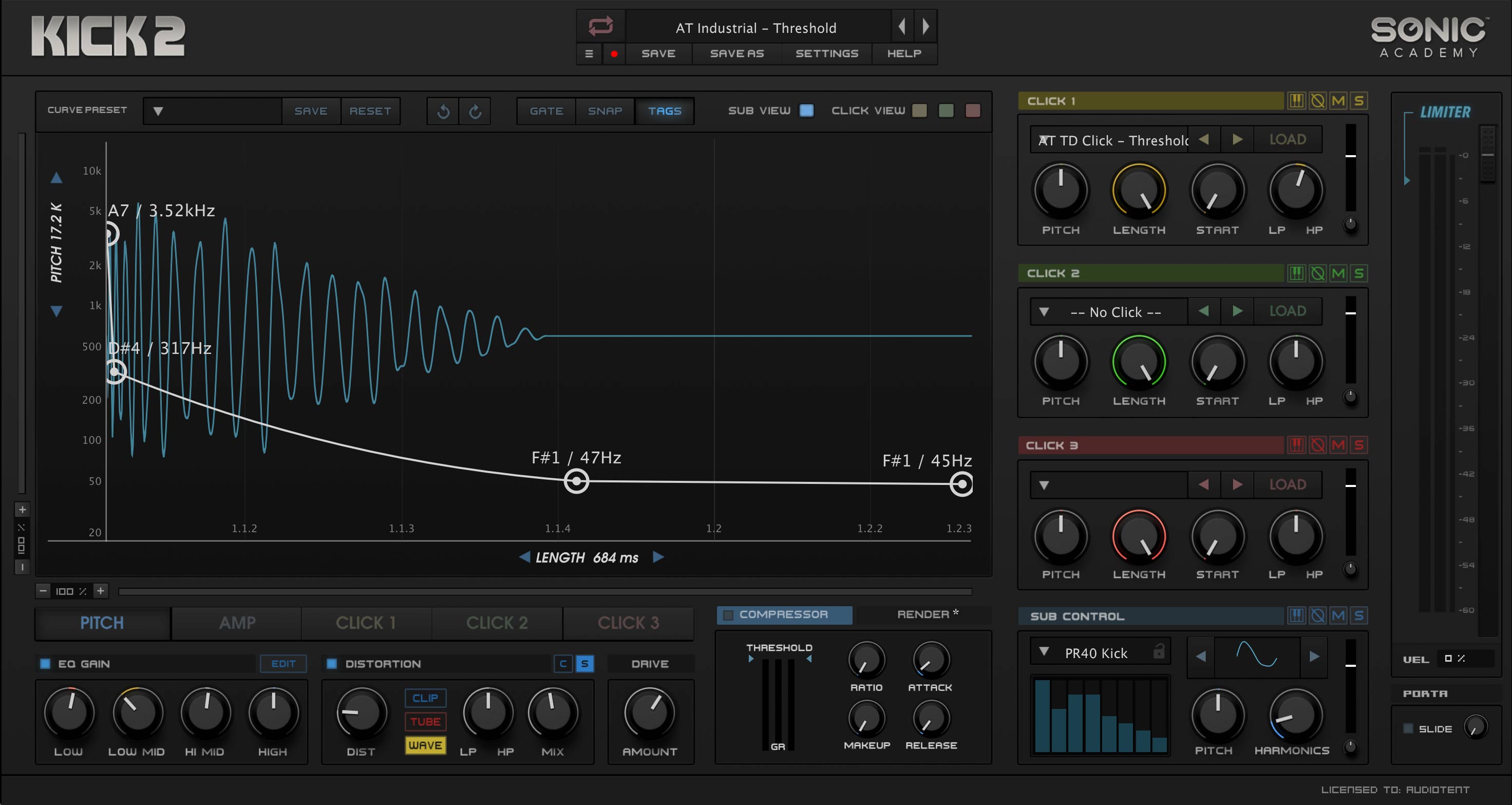Enable the Slide portamento checkbox

[1408, 728]
